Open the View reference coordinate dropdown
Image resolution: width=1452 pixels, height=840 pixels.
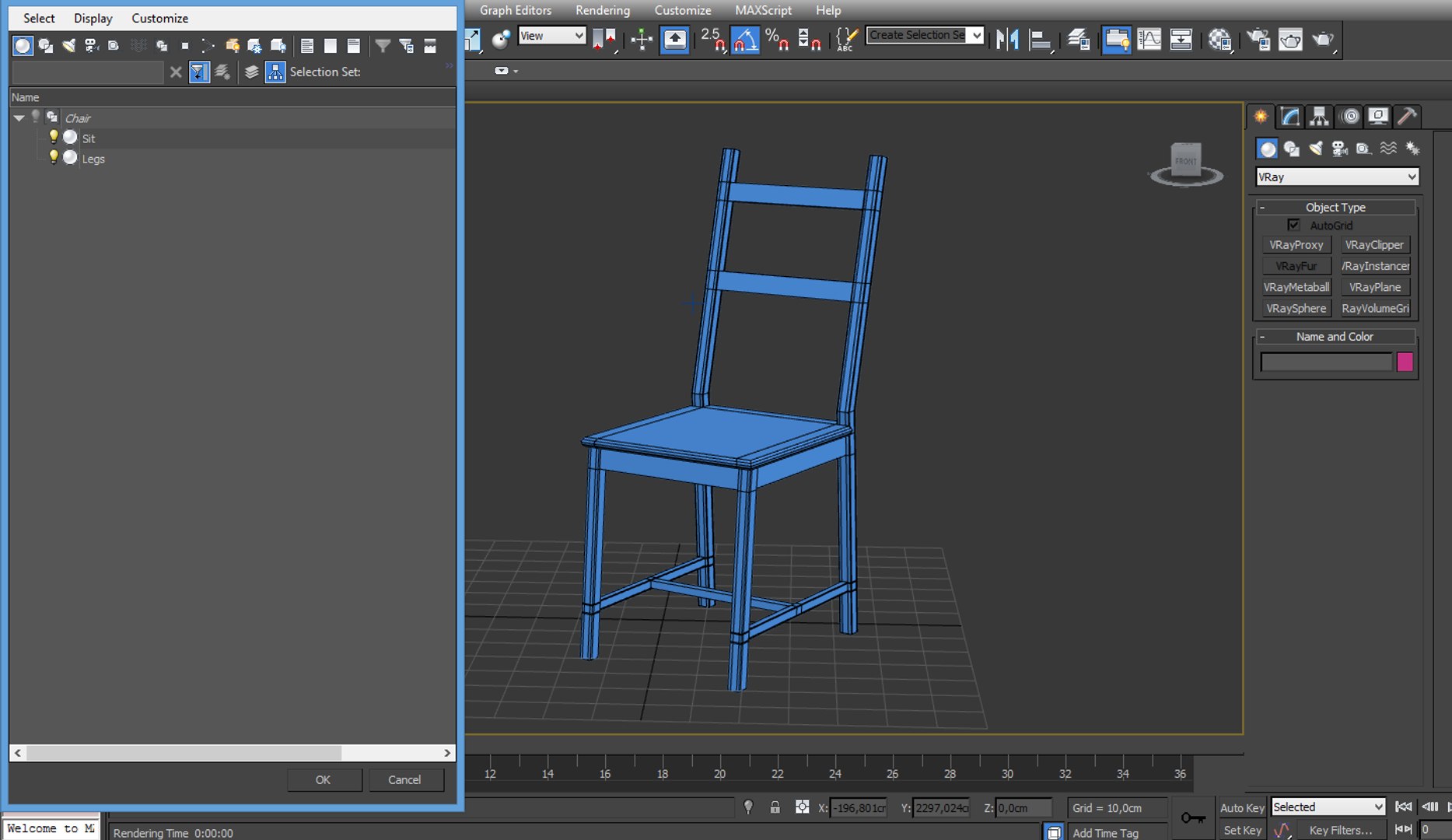[551, 36]
